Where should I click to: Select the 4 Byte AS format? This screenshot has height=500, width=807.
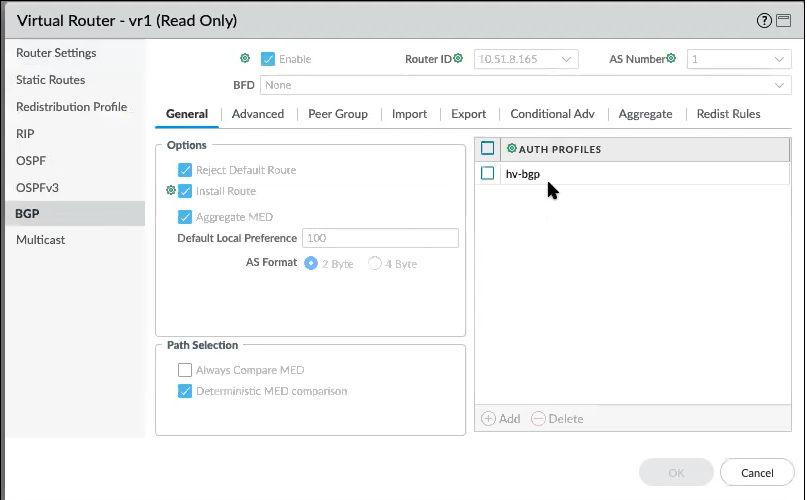[x=376, y=264]
